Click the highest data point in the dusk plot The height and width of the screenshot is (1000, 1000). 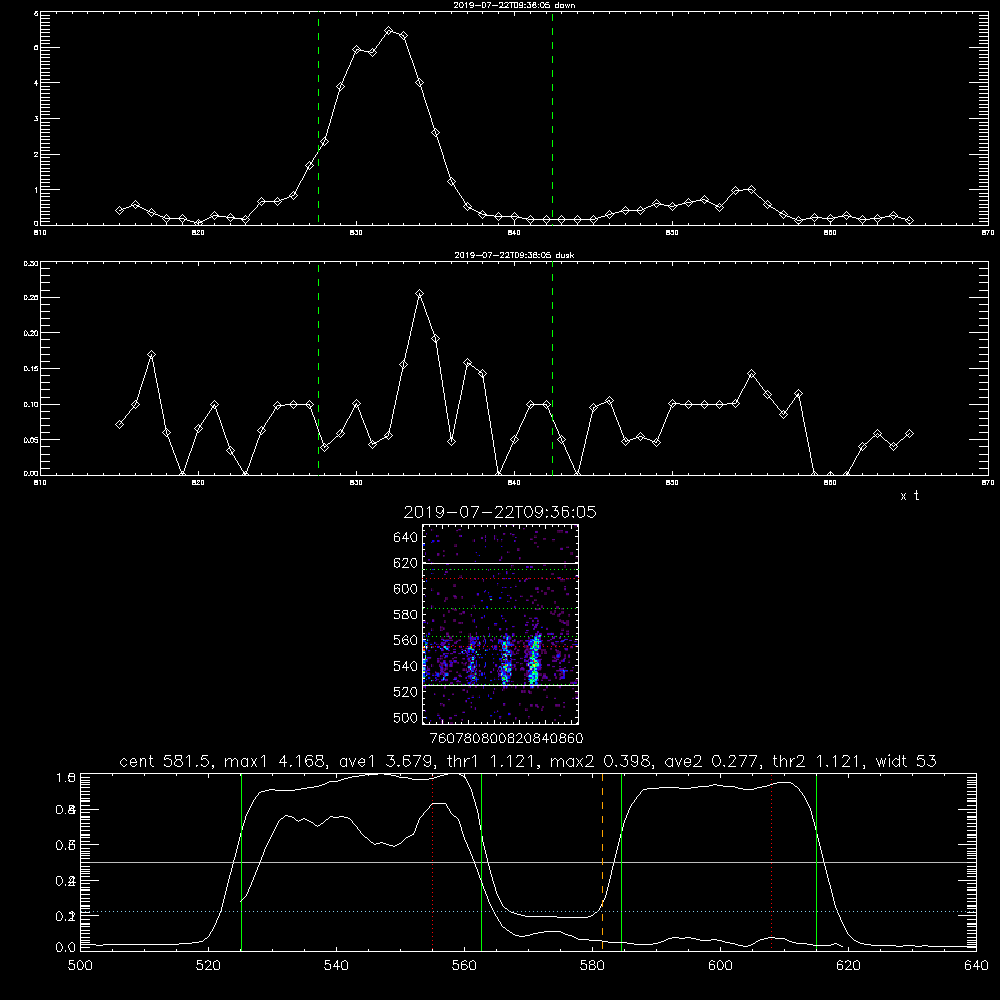[x=420, y=294]
